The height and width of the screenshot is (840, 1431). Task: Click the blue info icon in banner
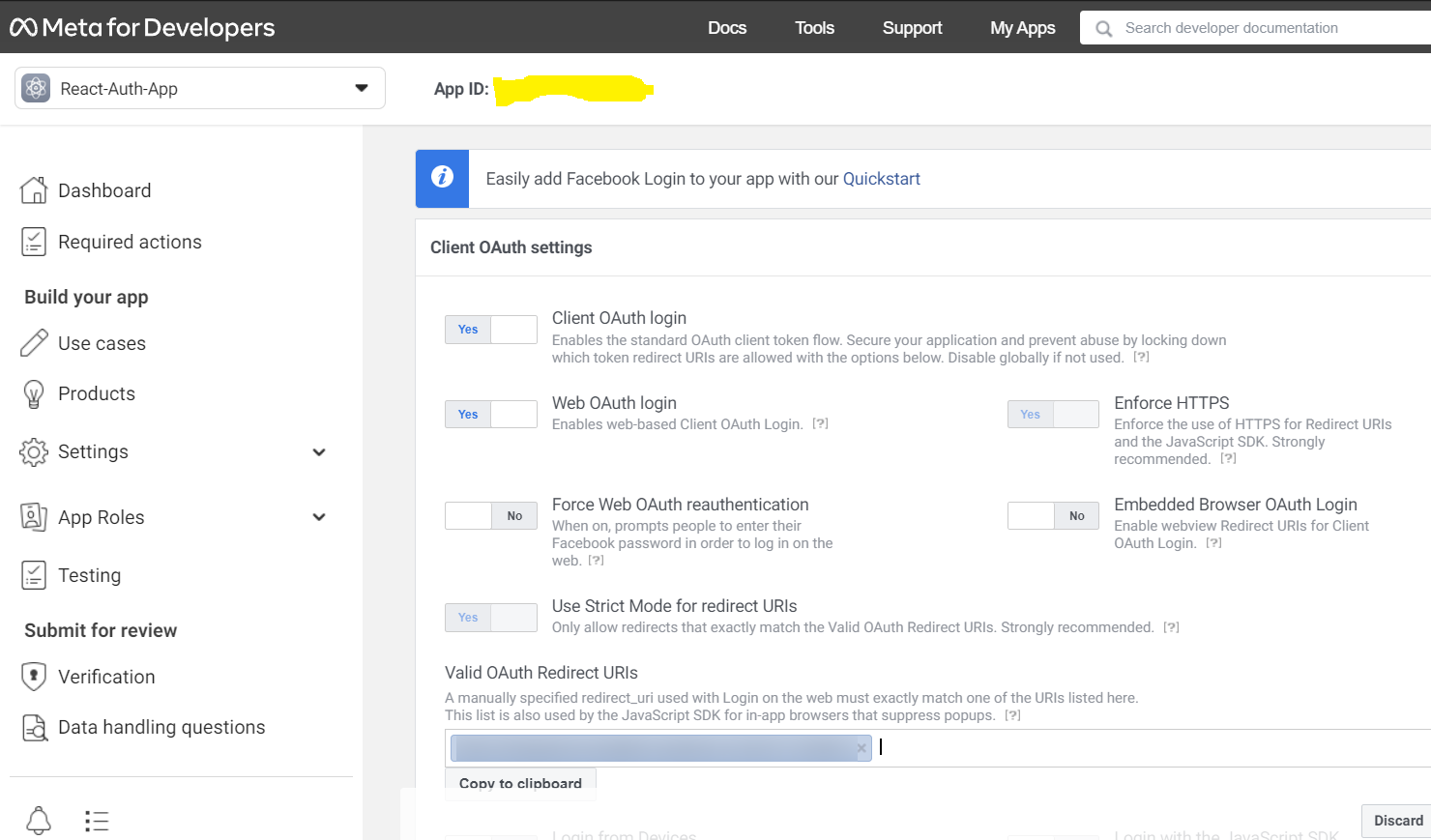pyautogui.click(x=442, y=178)
